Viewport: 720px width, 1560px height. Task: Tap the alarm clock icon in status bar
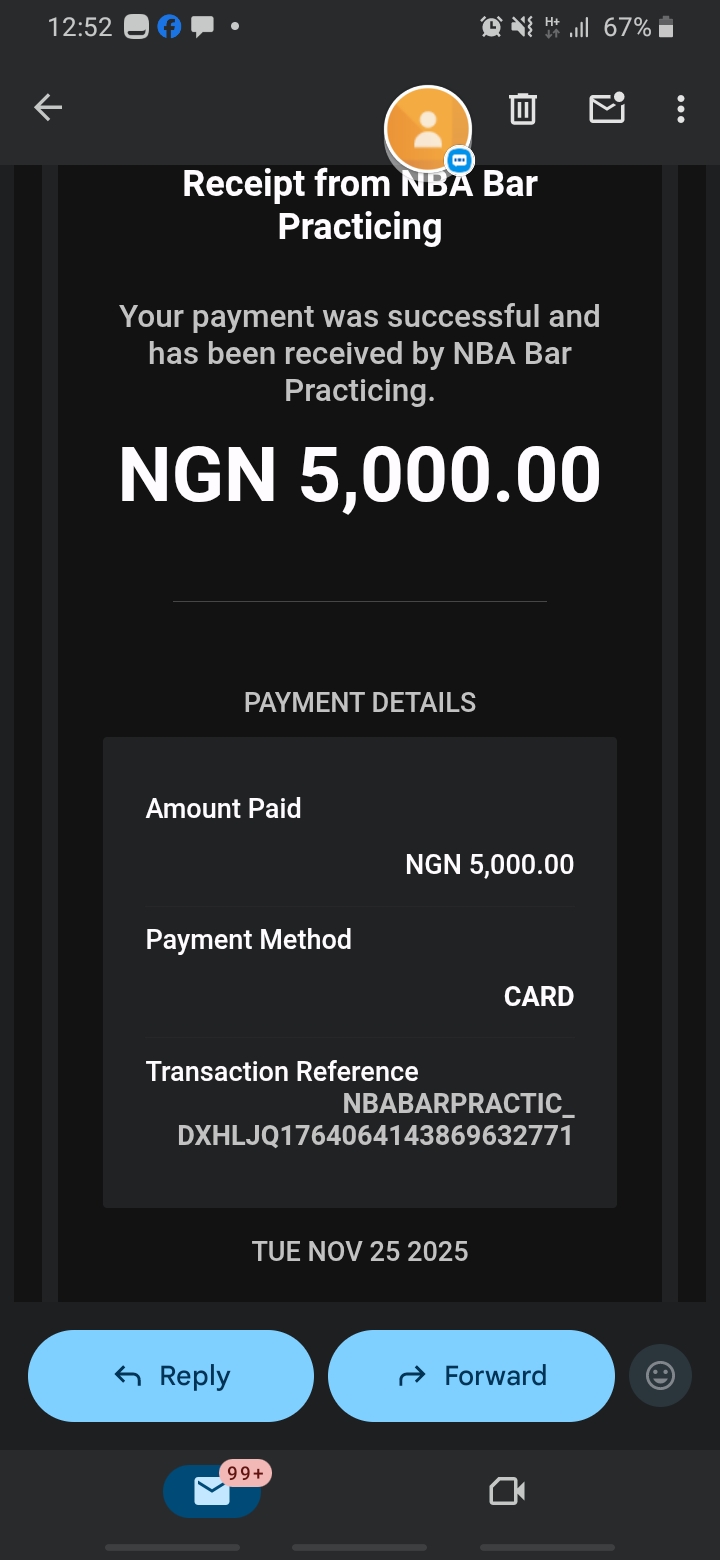(491, 28)
